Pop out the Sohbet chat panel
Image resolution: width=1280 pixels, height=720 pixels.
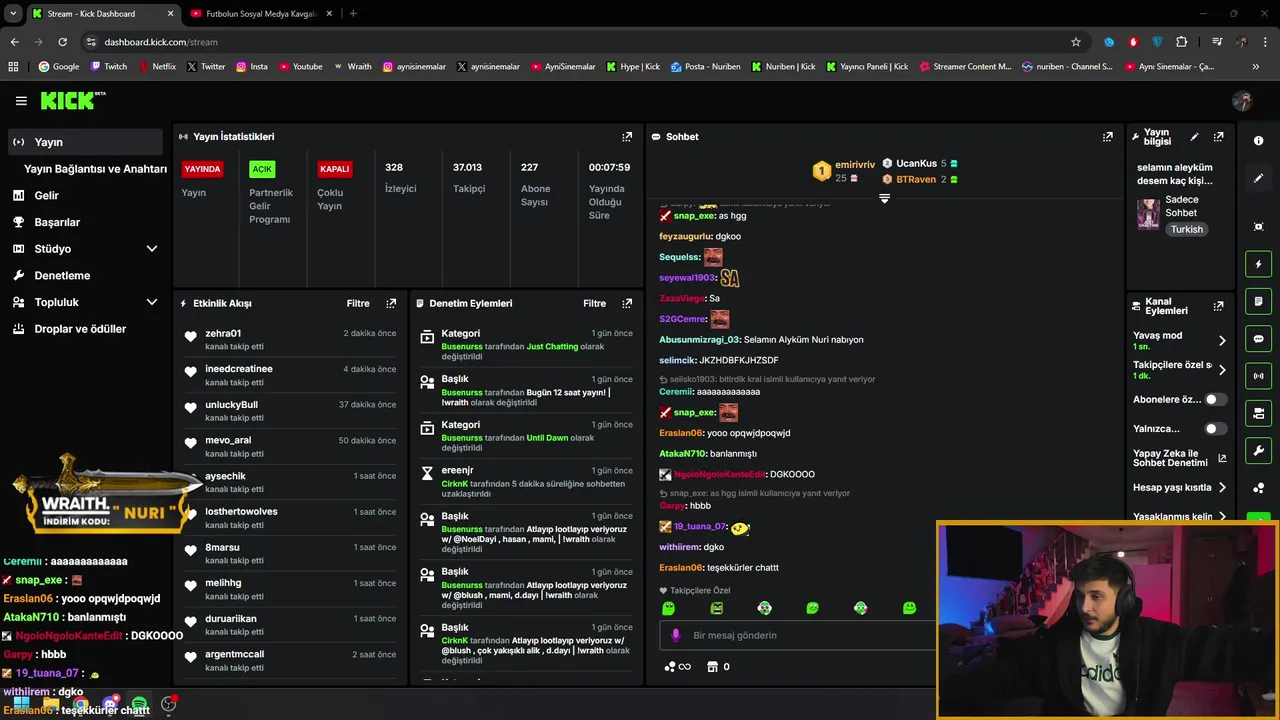1108,137
